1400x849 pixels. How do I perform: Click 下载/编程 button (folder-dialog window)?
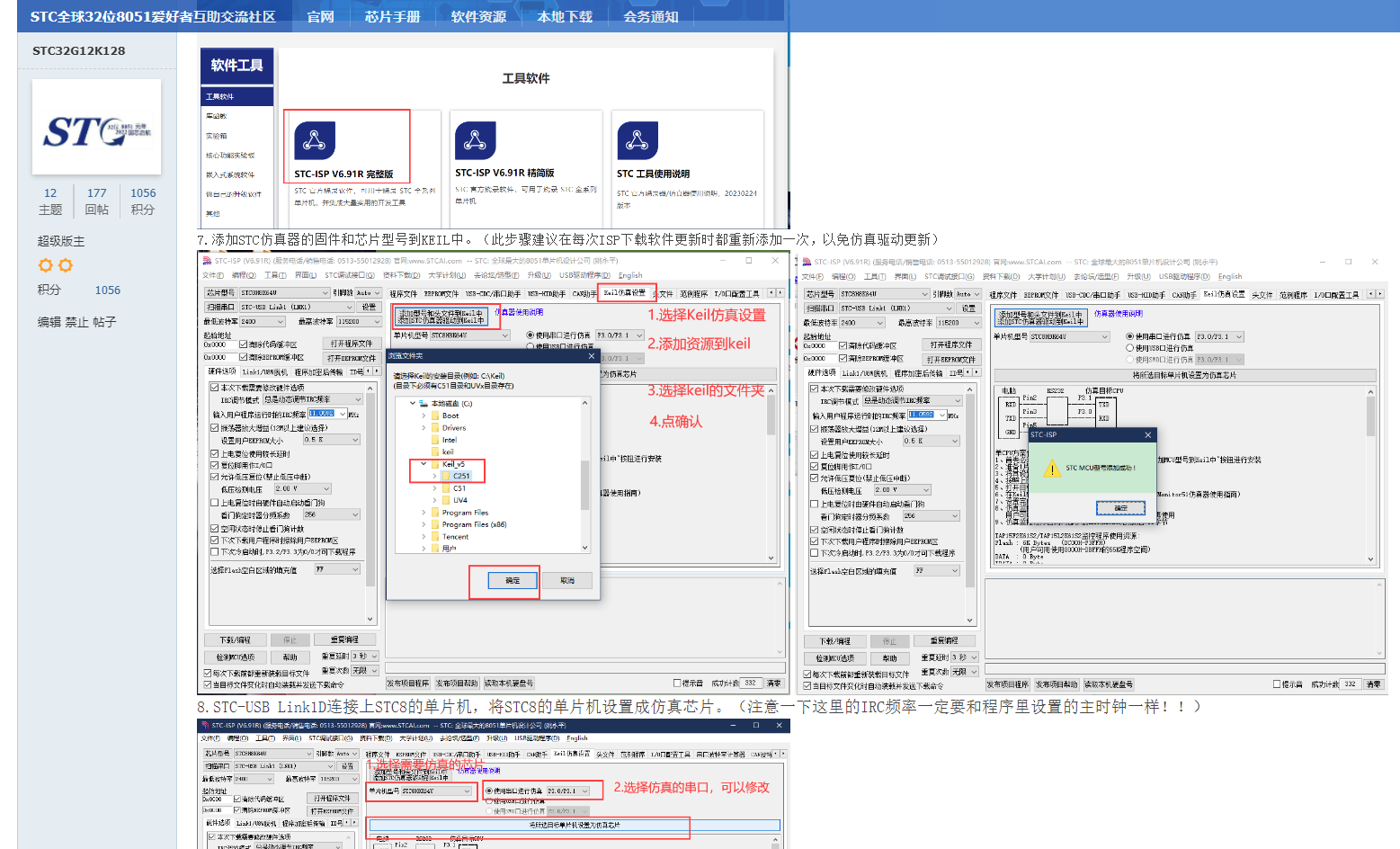(235, 640)
